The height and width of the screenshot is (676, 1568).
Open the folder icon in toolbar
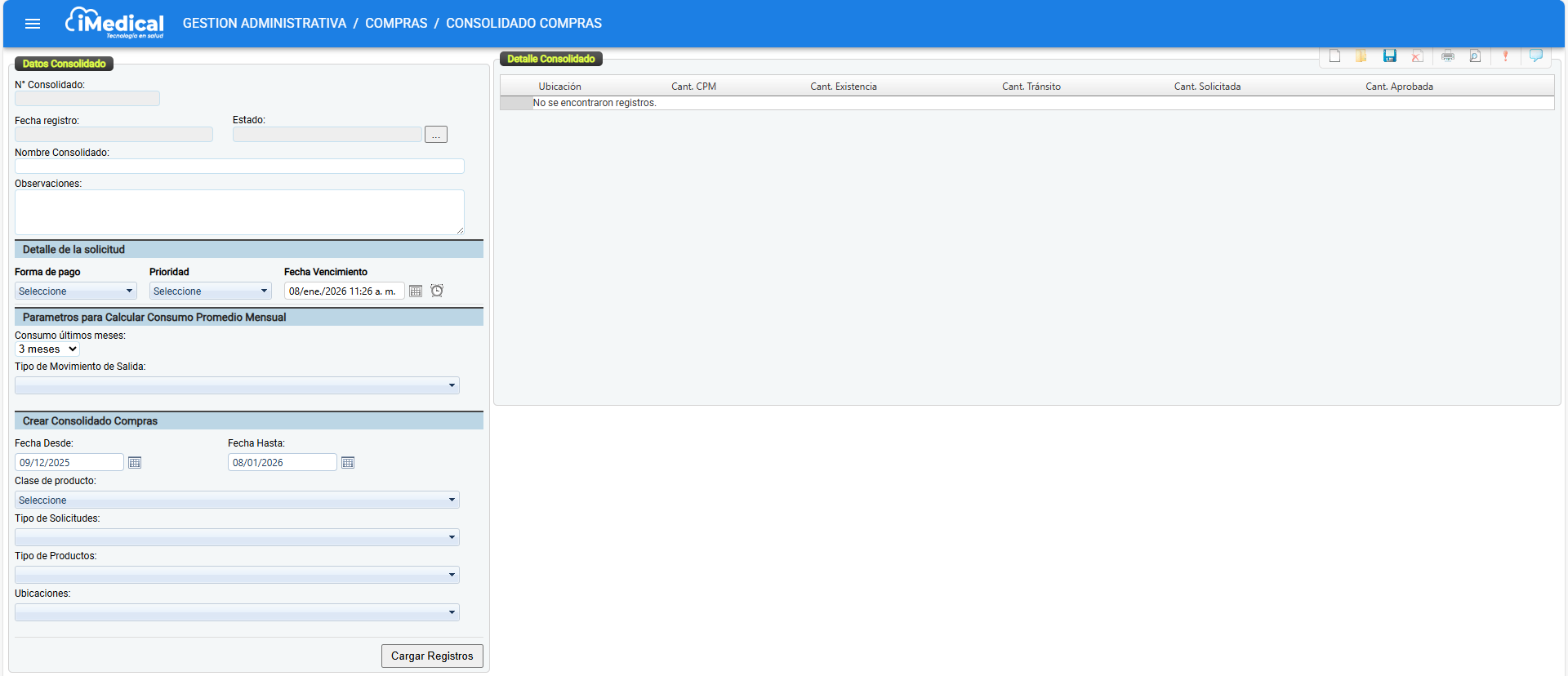point(1361,56)
